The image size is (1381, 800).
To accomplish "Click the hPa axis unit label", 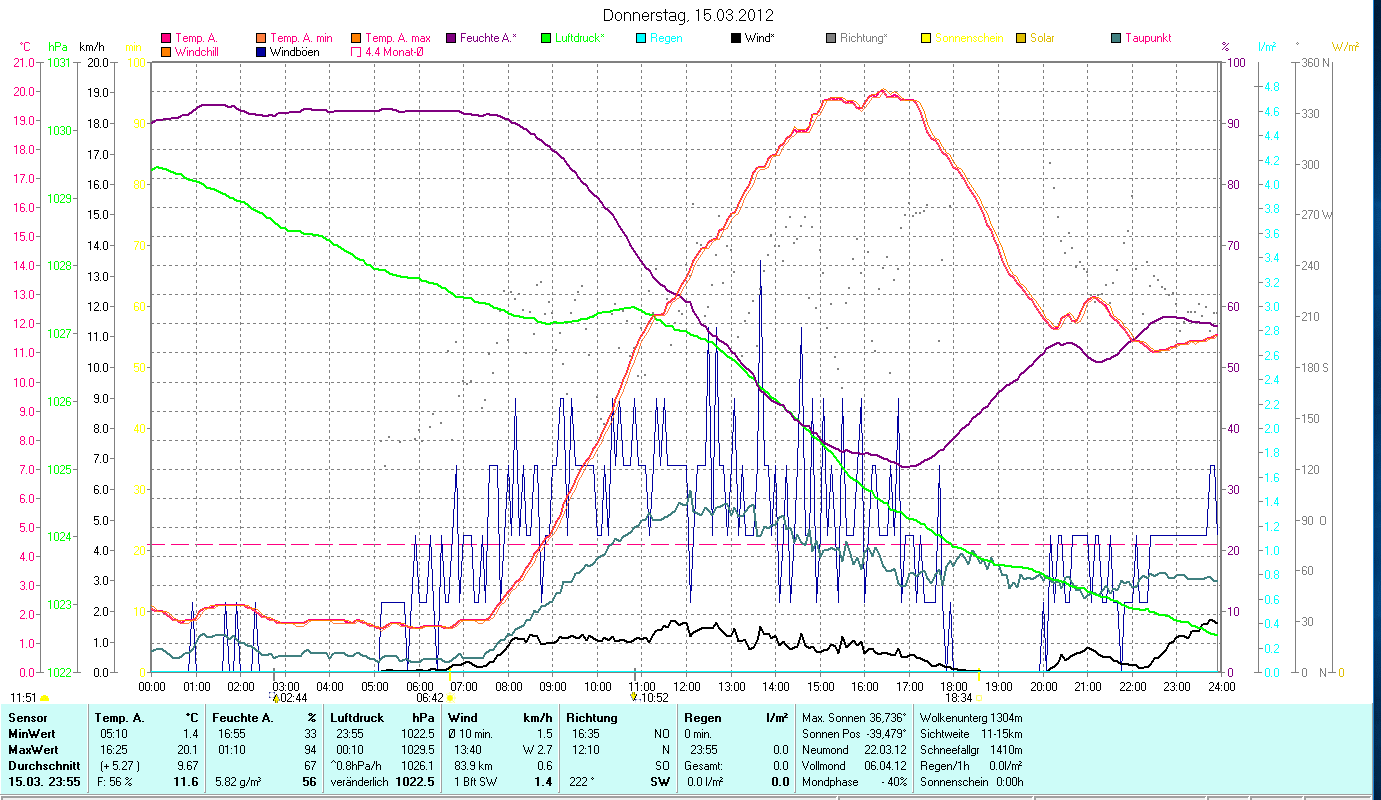I will coord(58,47).
